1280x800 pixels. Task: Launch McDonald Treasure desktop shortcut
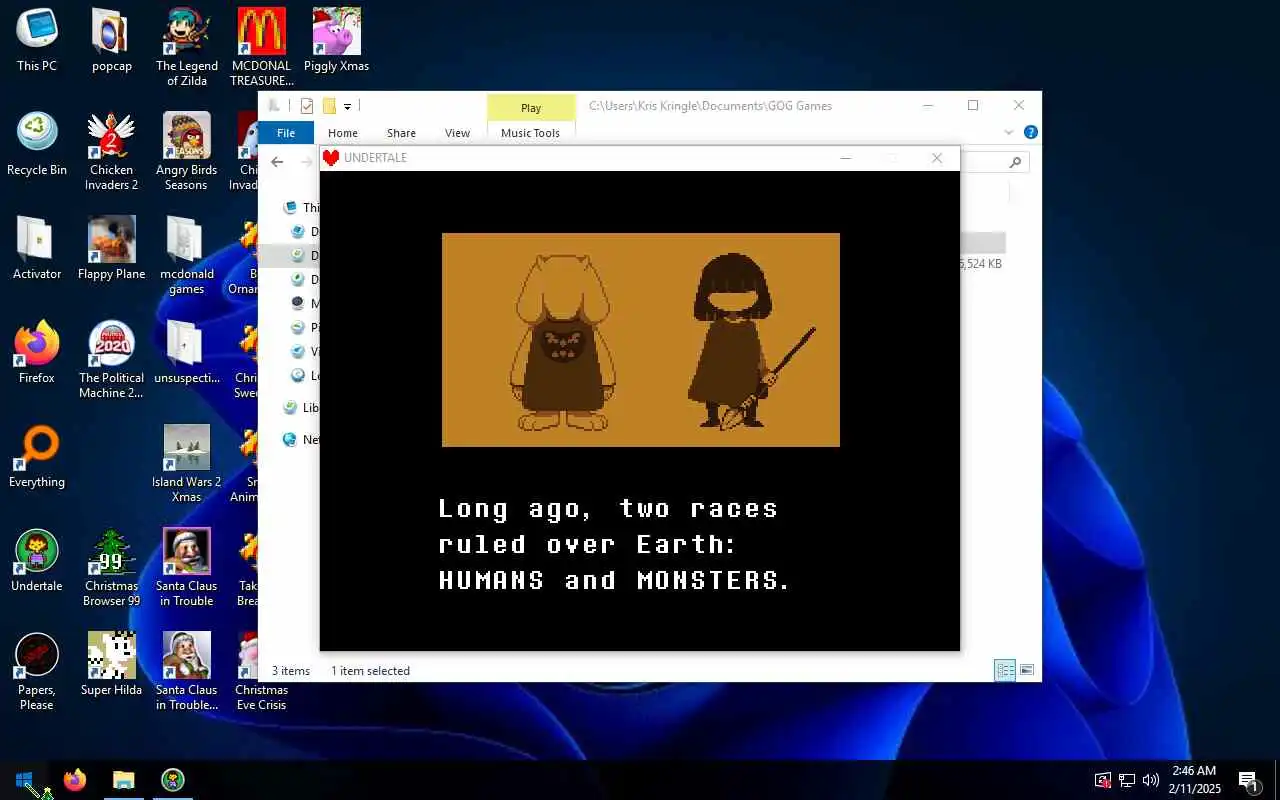coord(262,47)
